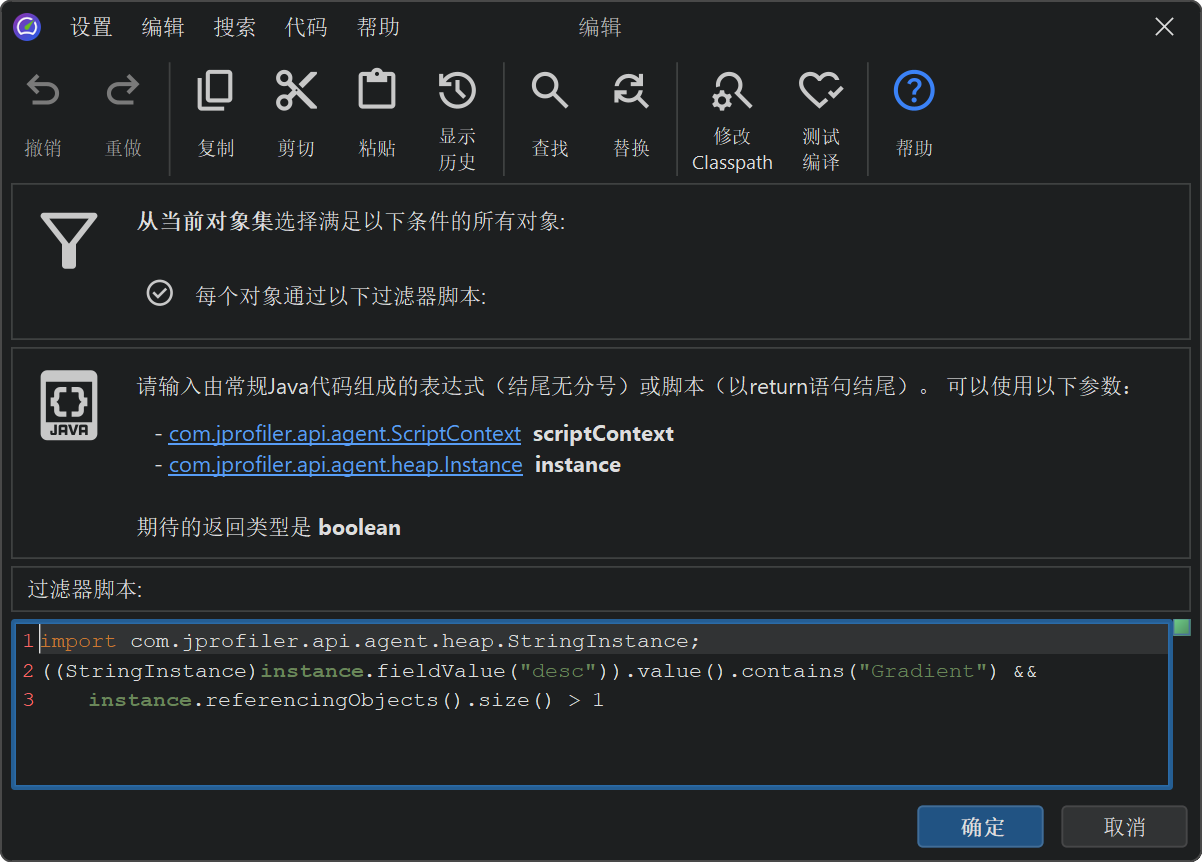Toggle the filter script condition checkmark
The height and width of the screenshot is (862, 1202).
(160, 293)
